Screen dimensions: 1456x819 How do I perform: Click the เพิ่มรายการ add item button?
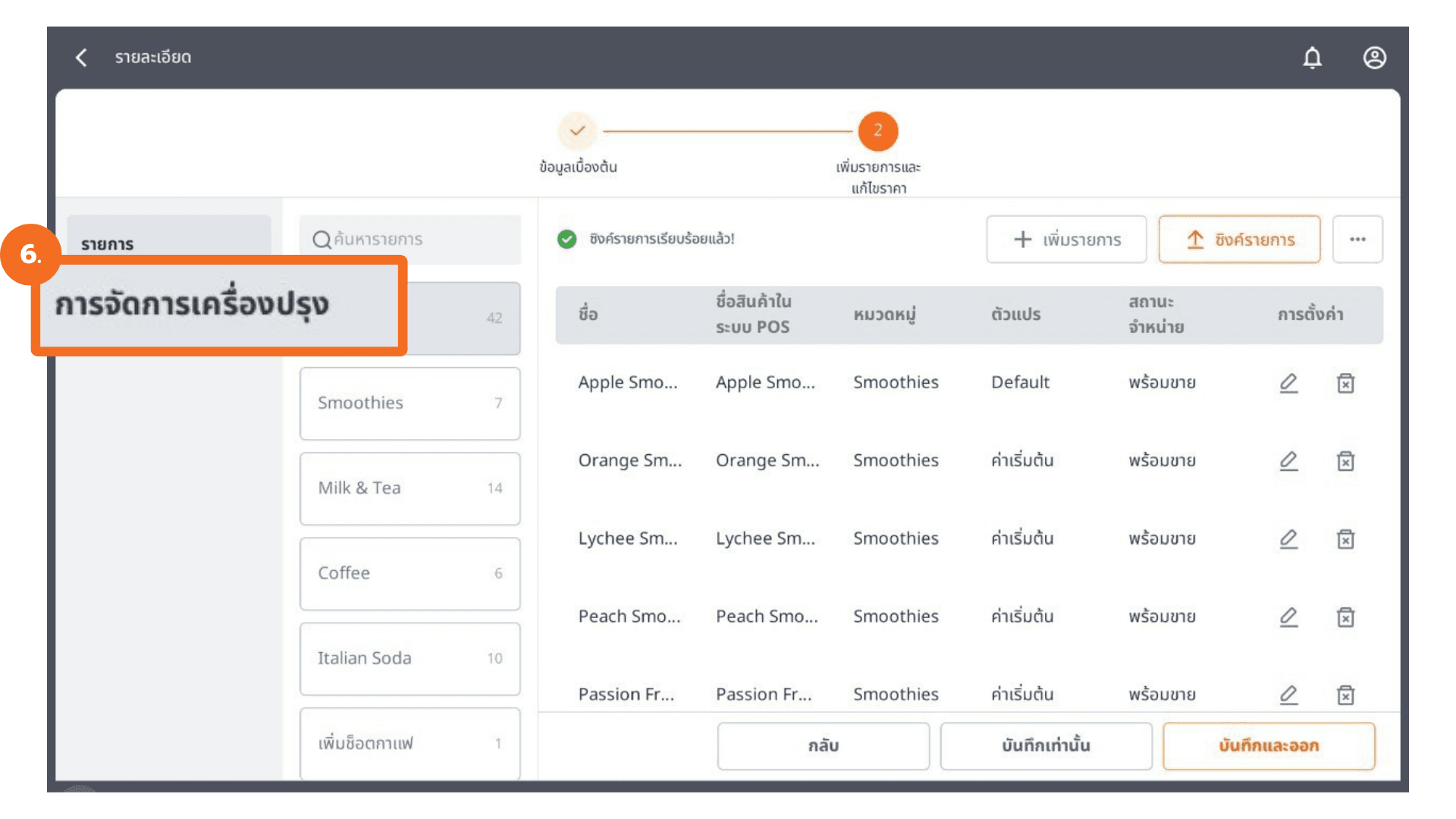coord(1066,240)
